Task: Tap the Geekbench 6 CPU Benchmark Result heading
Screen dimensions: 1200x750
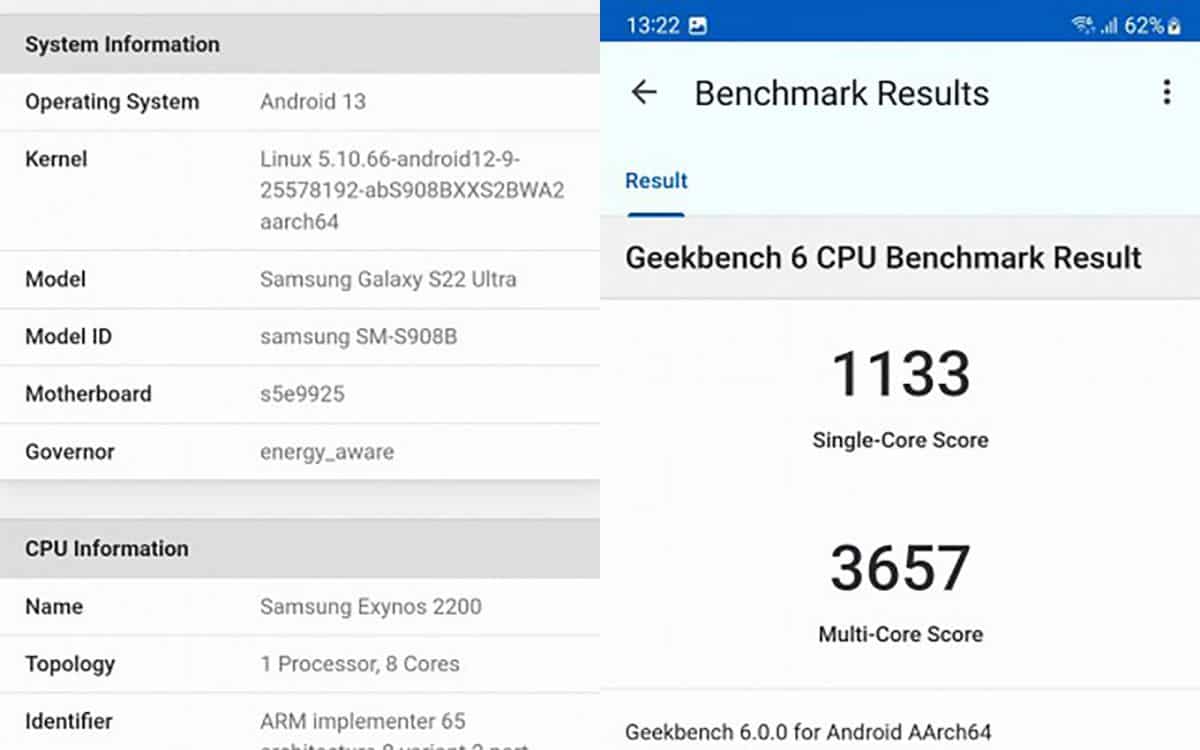Action: [x=882, y=258]
